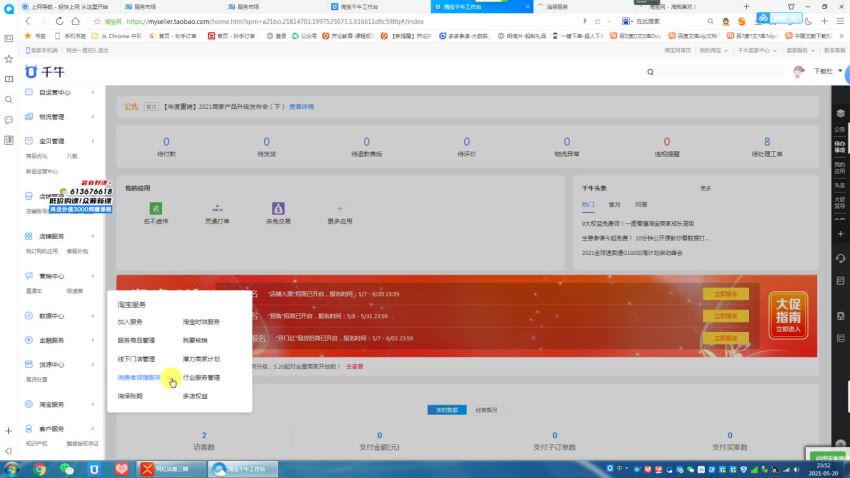
Task: Click the 待付款 count
Action: (x=166, y=141)
